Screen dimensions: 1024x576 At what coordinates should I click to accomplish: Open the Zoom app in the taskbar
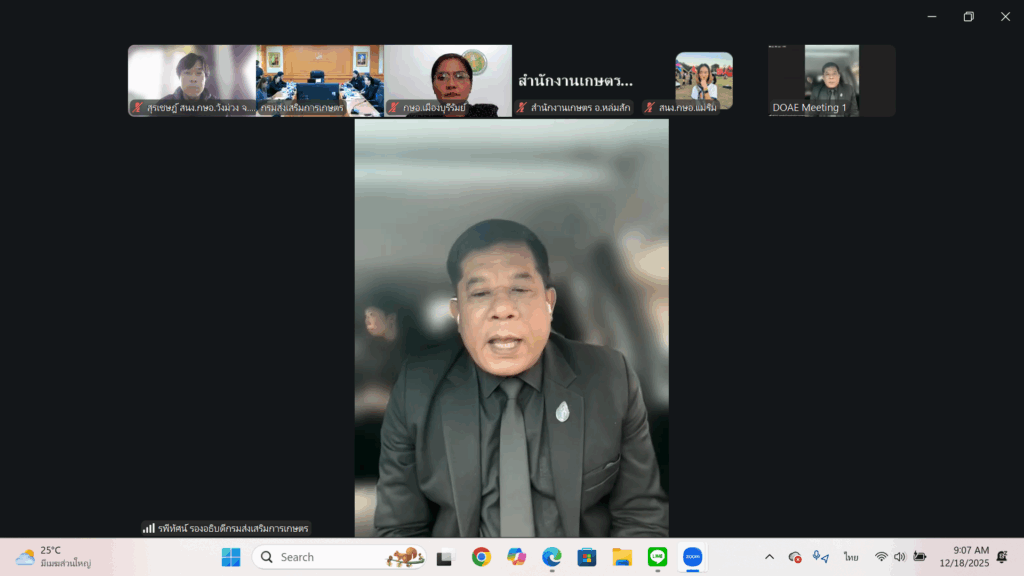(x=692, y=557)
